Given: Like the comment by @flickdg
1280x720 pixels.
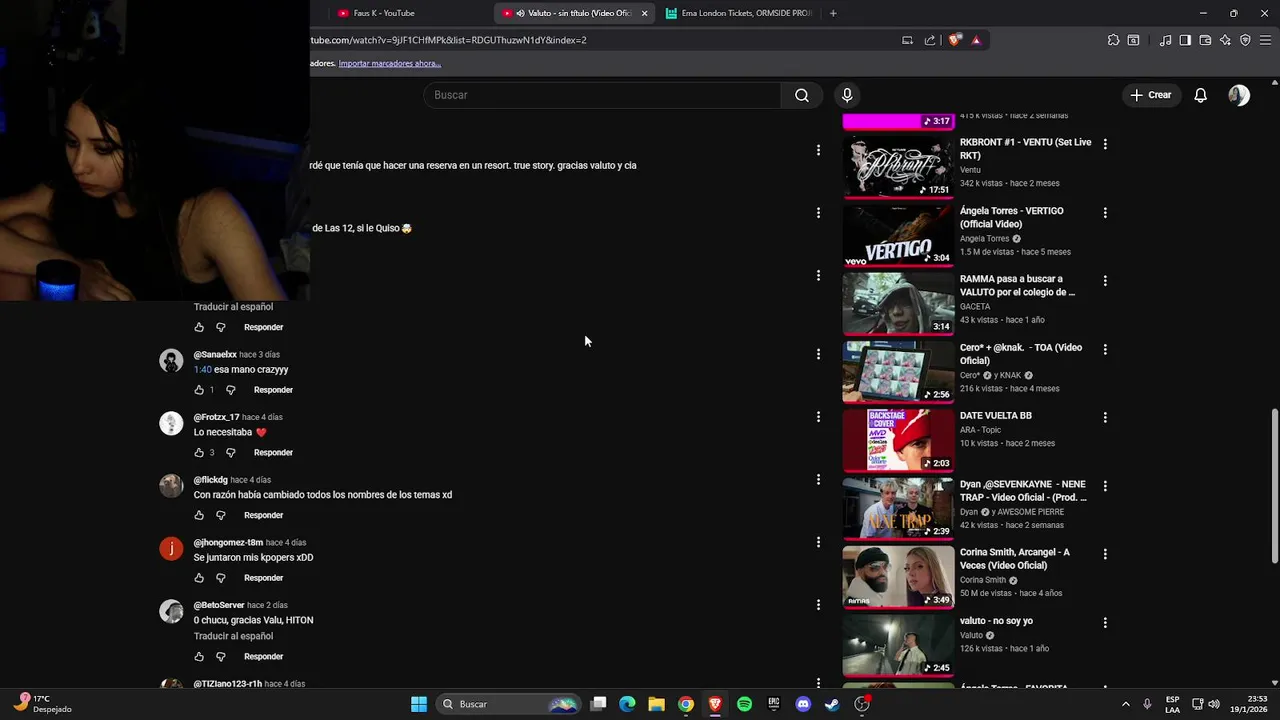Looking at the screenshot, I should [199, 515].
